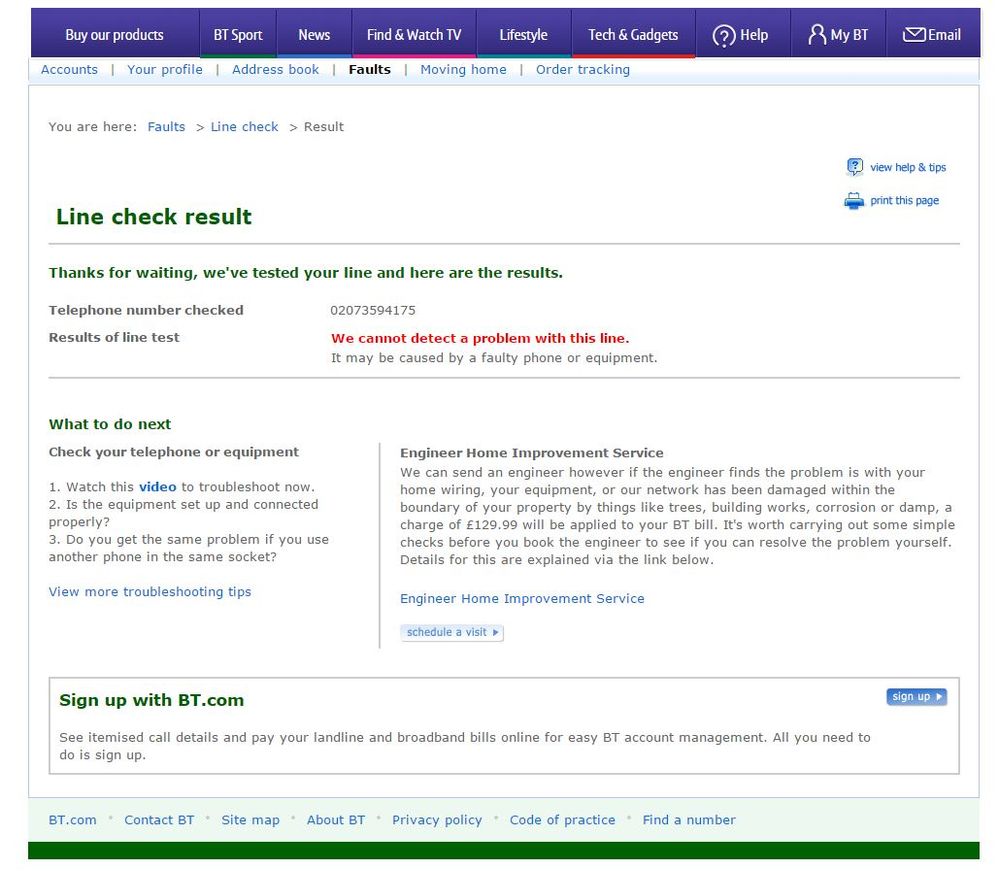
Task: Open Tech & Gadgets section
Action: pyautogui.click(x=633, y=35)
